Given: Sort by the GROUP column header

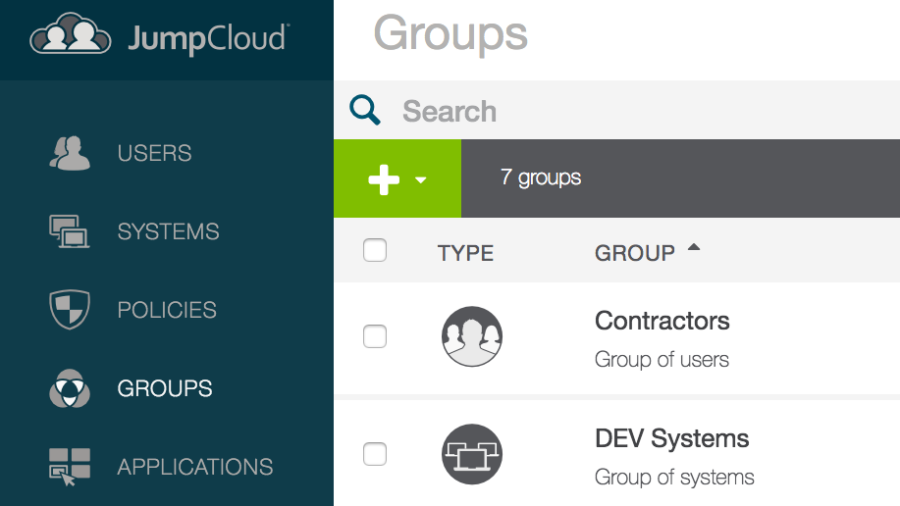Looking at the screenshot, I should (635, 253).
